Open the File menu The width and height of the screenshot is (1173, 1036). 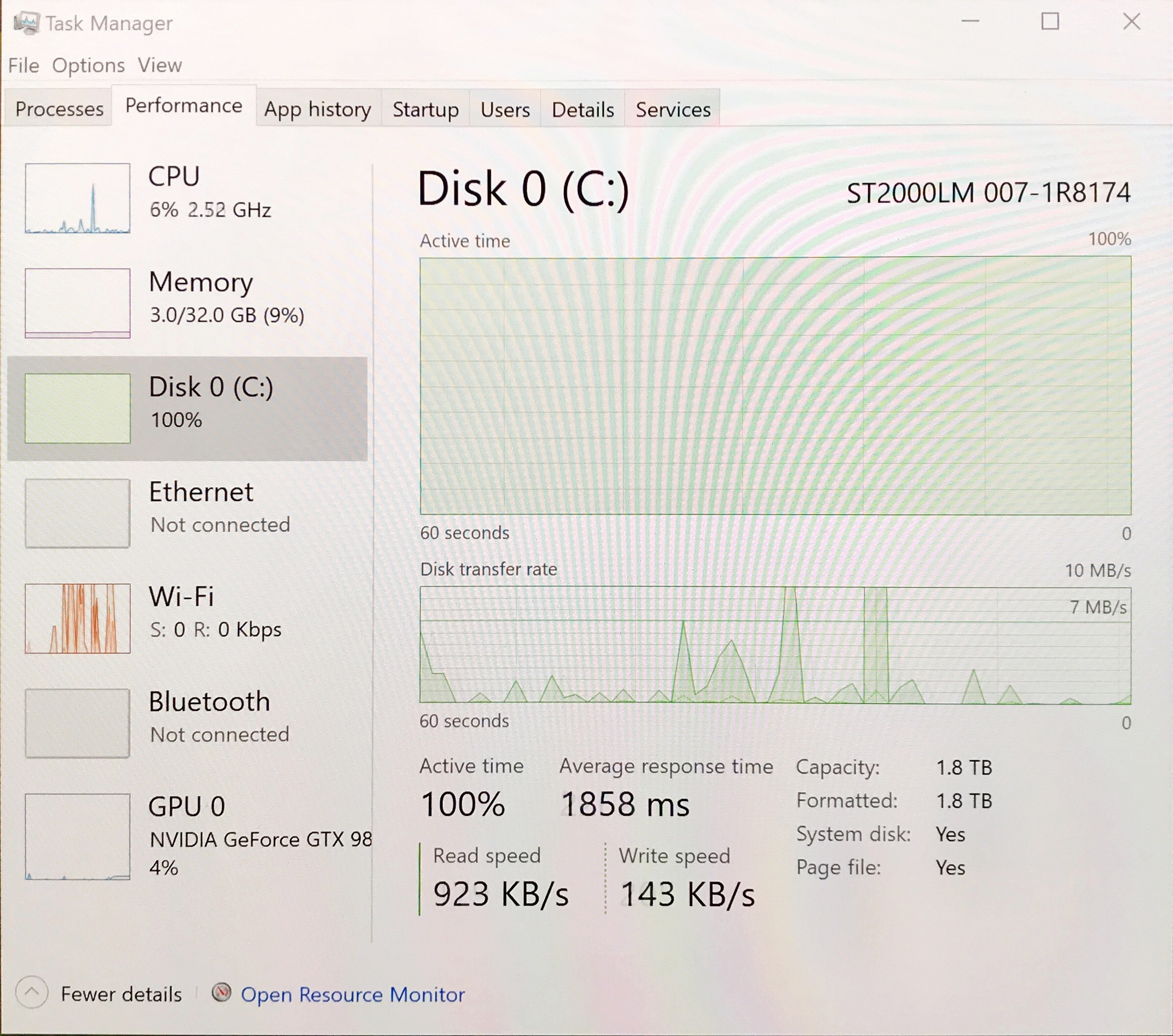[x=24, y=66]
